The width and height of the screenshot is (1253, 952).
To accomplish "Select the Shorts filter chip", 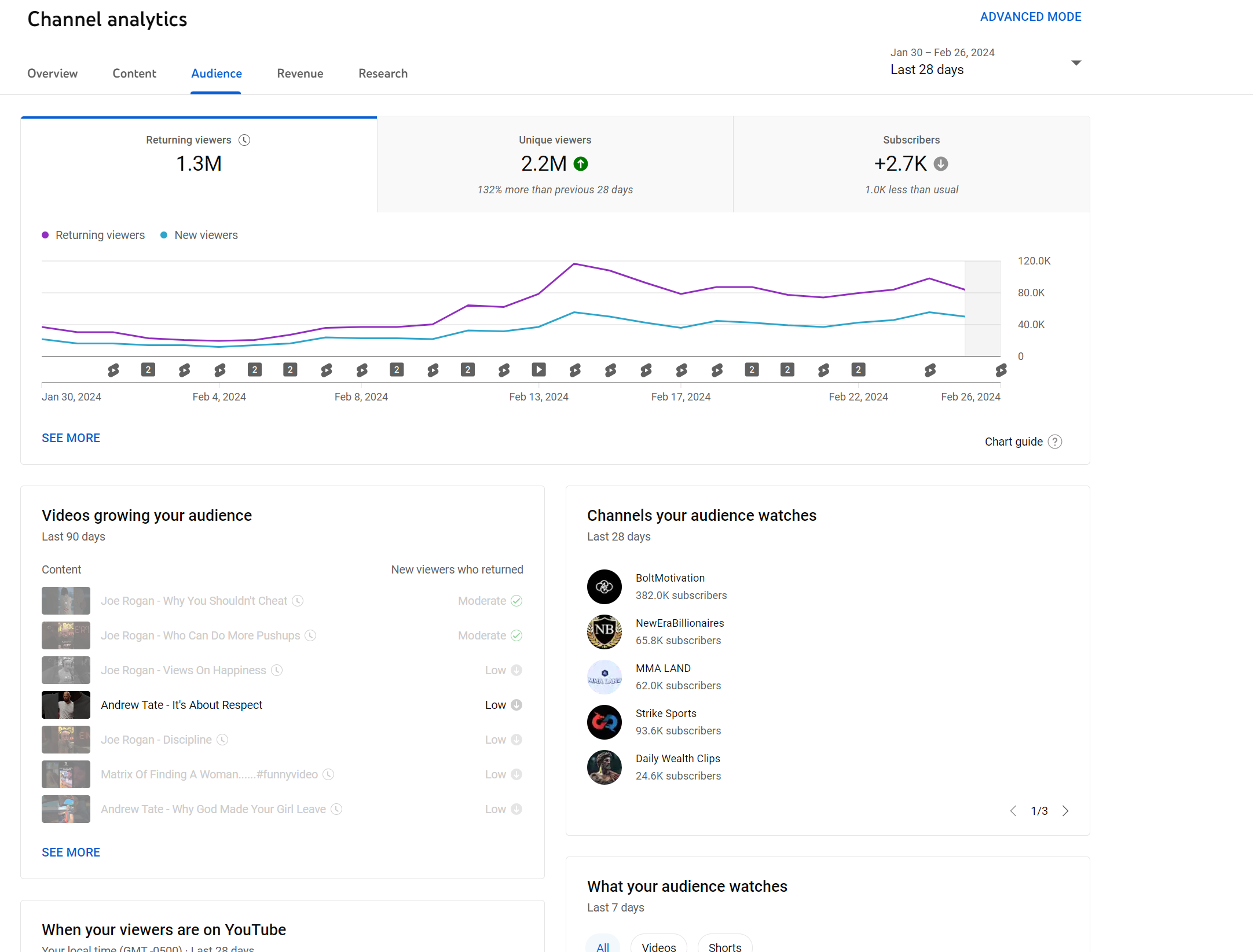I will (x=725, y=944).
